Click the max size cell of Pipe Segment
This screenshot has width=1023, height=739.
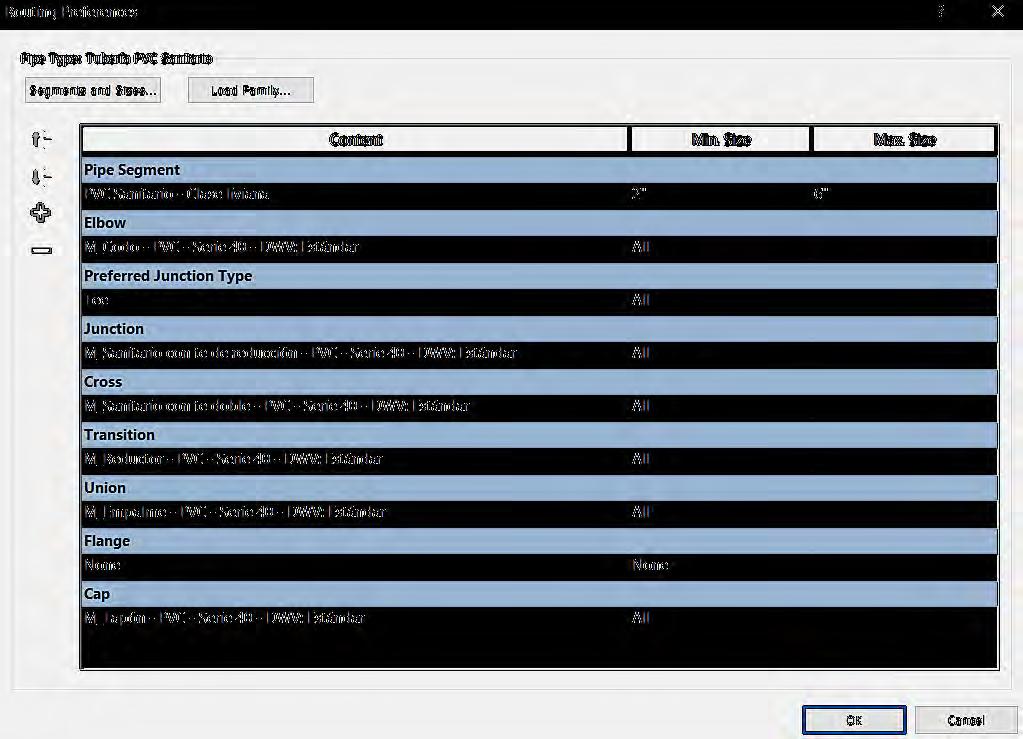point(904,194)
